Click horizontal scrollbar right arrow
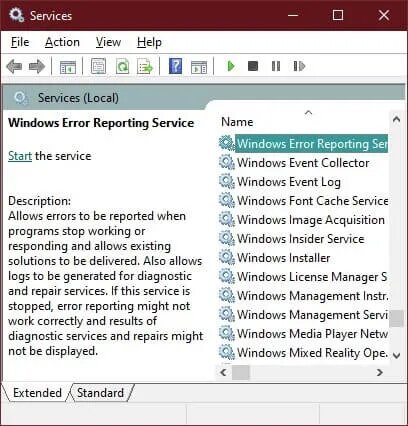Screen dimensions: 408x426 (380, 372)
